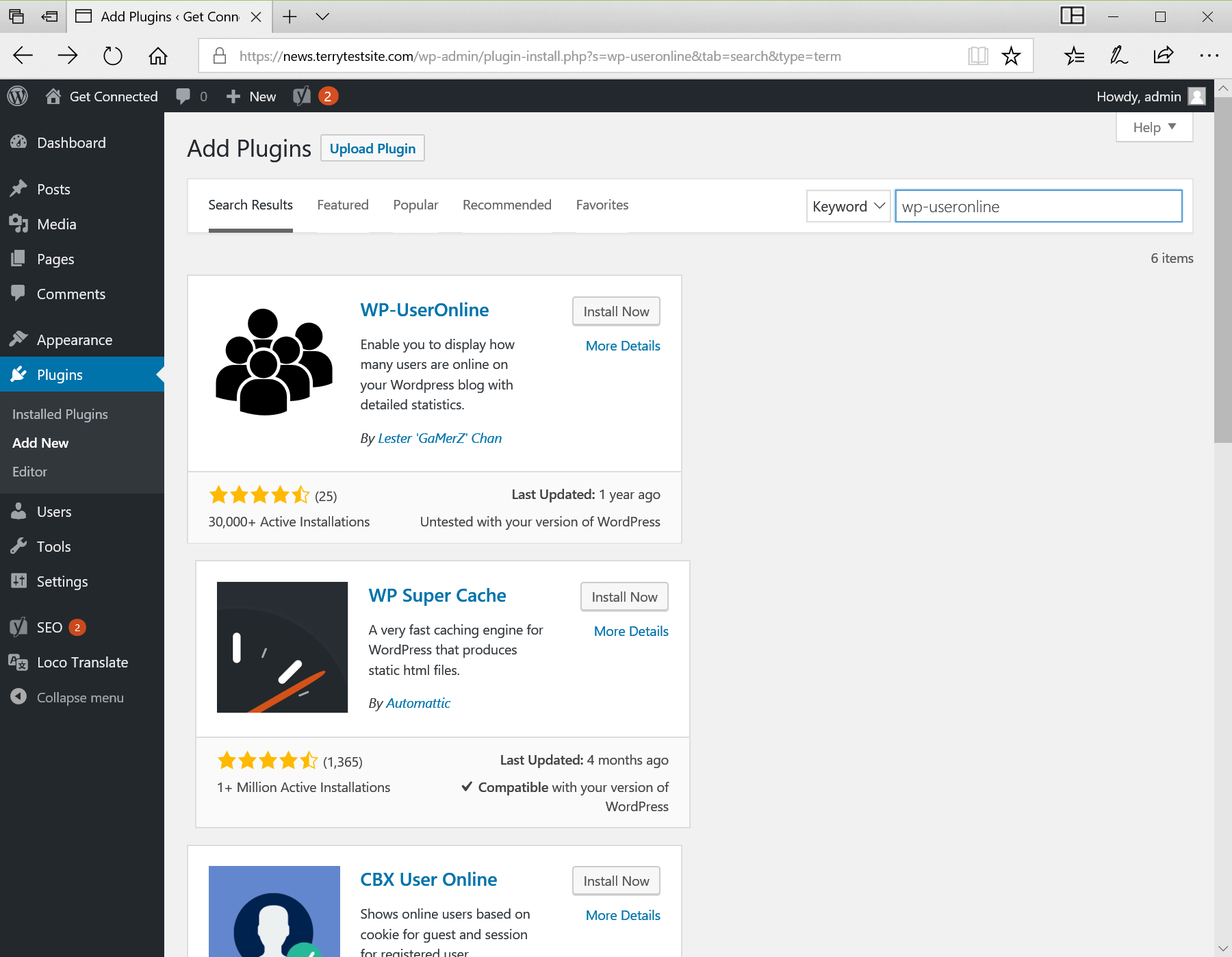The image size is (1232, 957).
Task: Close the Add Plugins browser tab
Action: click(x=256, y=16)
